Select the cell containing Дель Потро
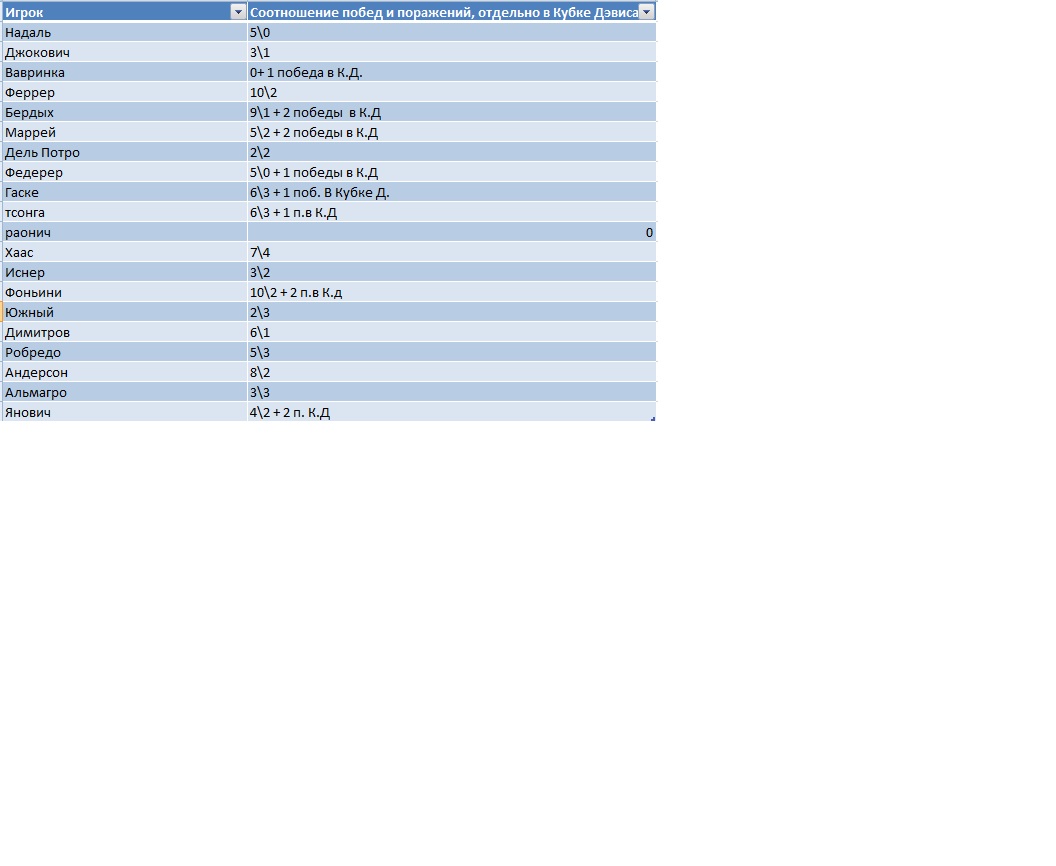Image resolution: width=1056 pixels, height=866 pixels. click(x=125, y=152)
